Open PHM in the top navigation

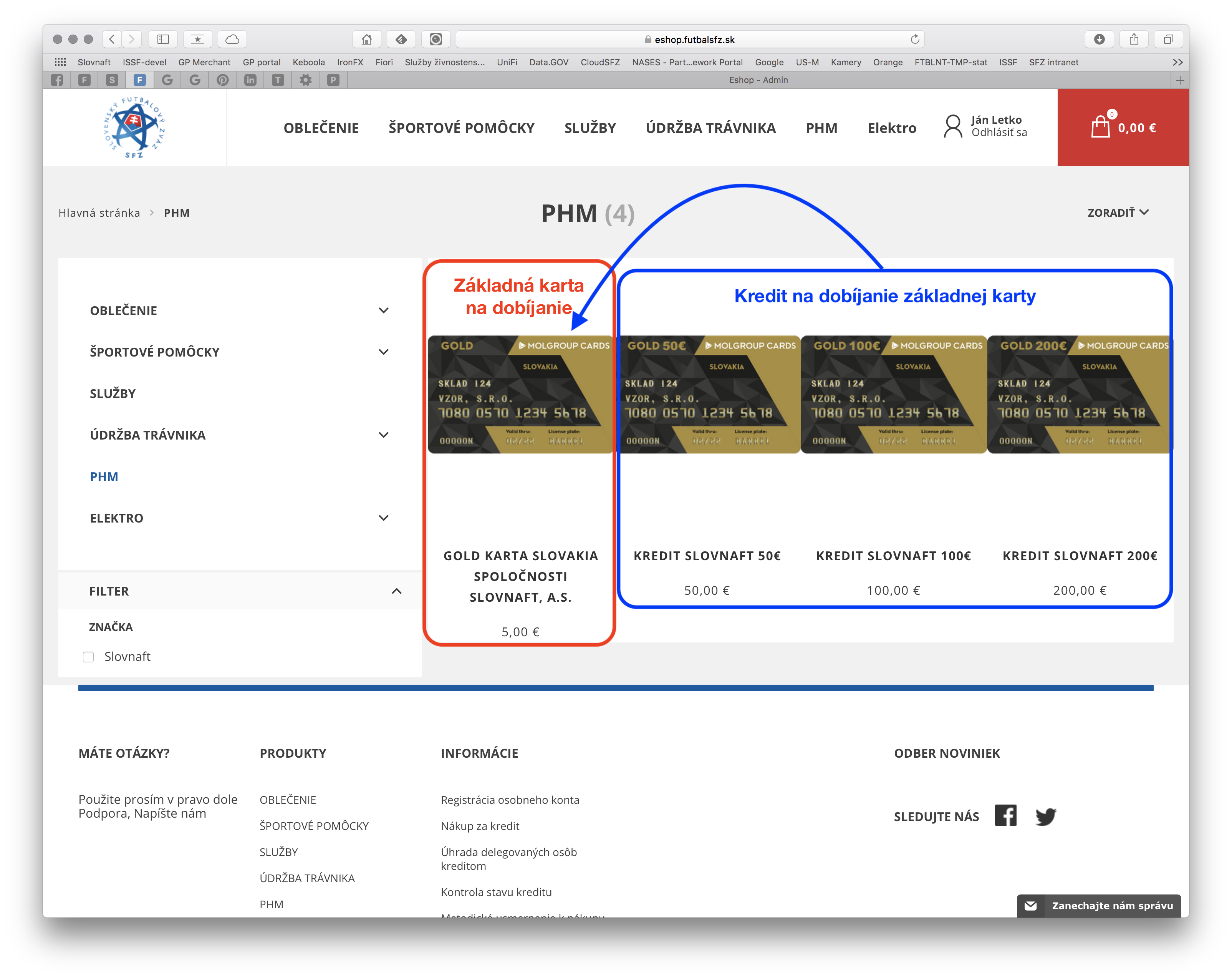click(821, 128)
